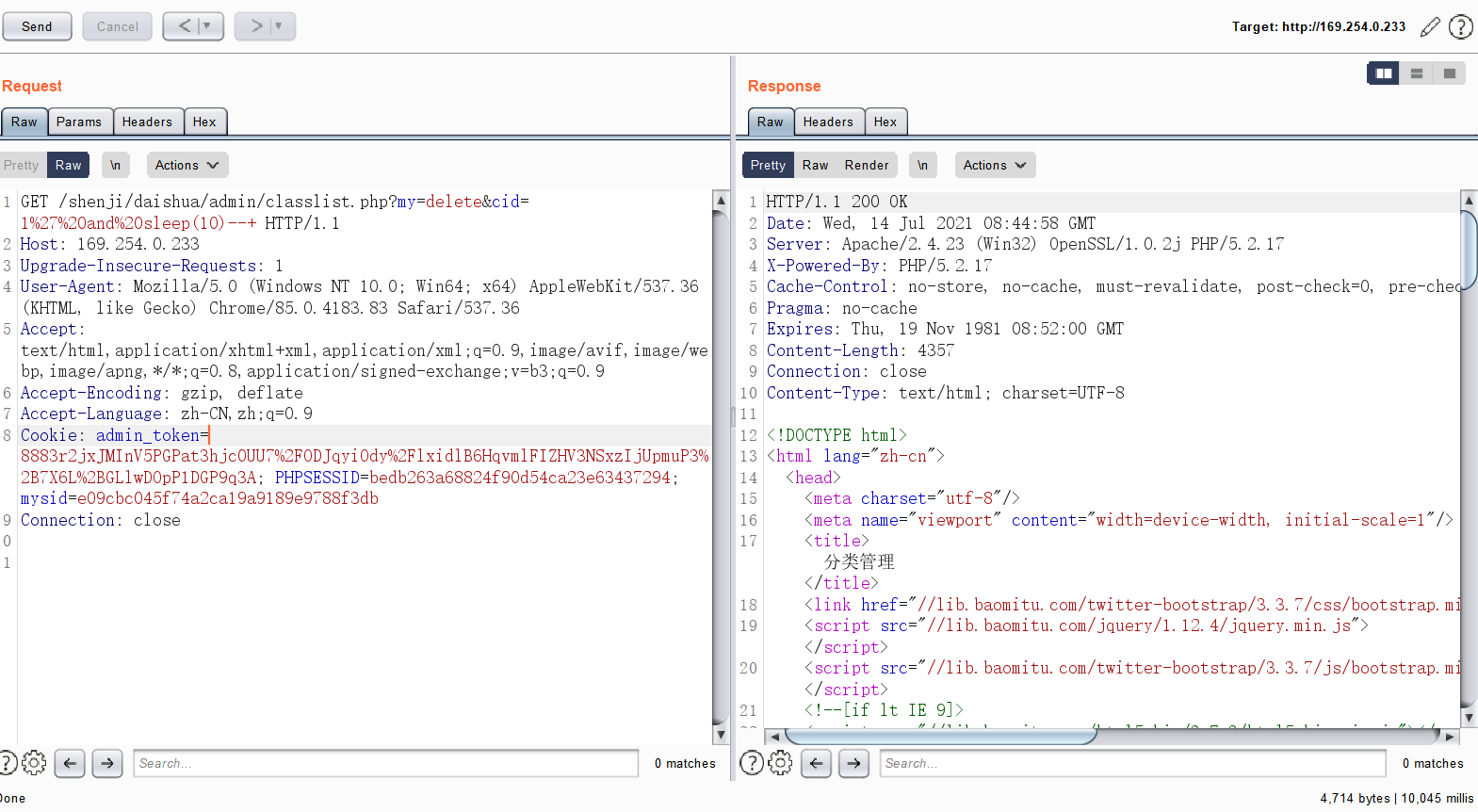Open request search help icon

pos(7,763)
